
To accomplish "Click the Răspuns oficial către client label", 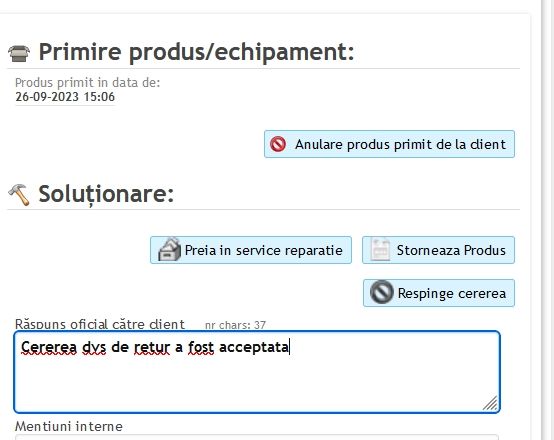I will pos(100,324).
